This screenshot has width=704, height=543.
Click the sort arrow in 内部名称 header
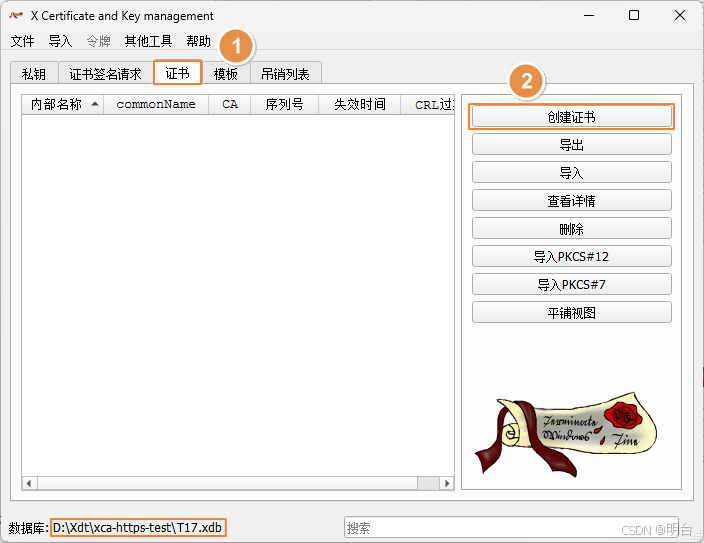(95, 104)
